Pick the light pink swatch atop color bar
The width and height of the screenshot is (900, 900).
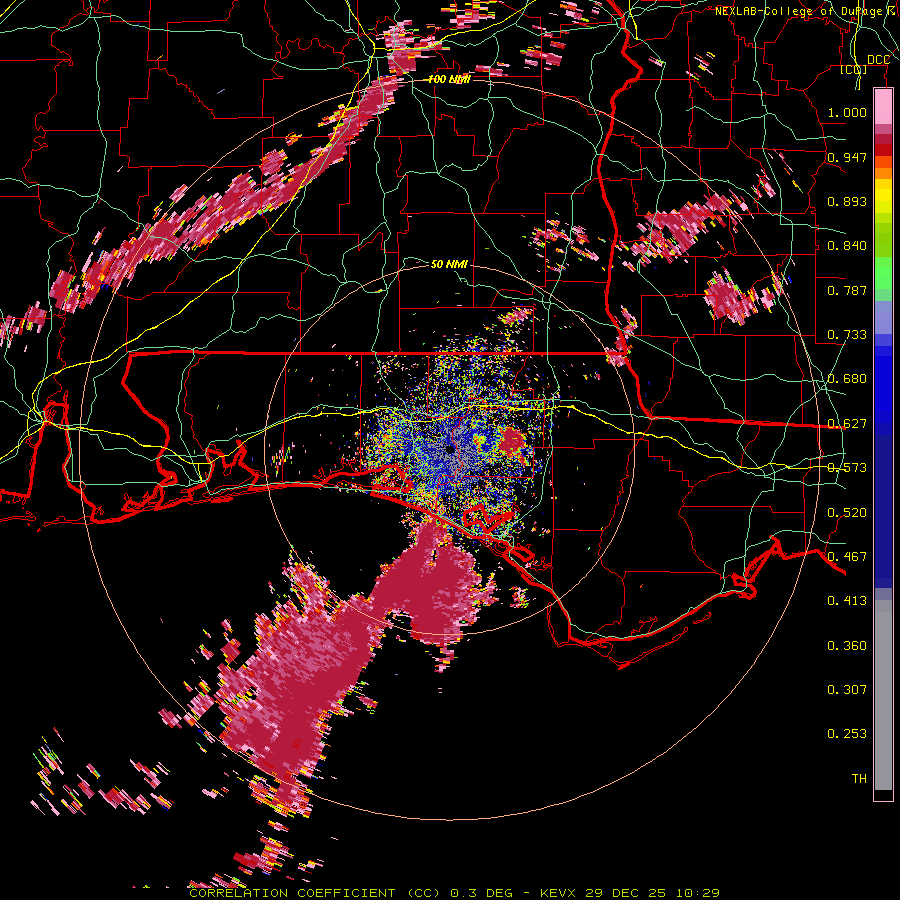coord(883,107)
